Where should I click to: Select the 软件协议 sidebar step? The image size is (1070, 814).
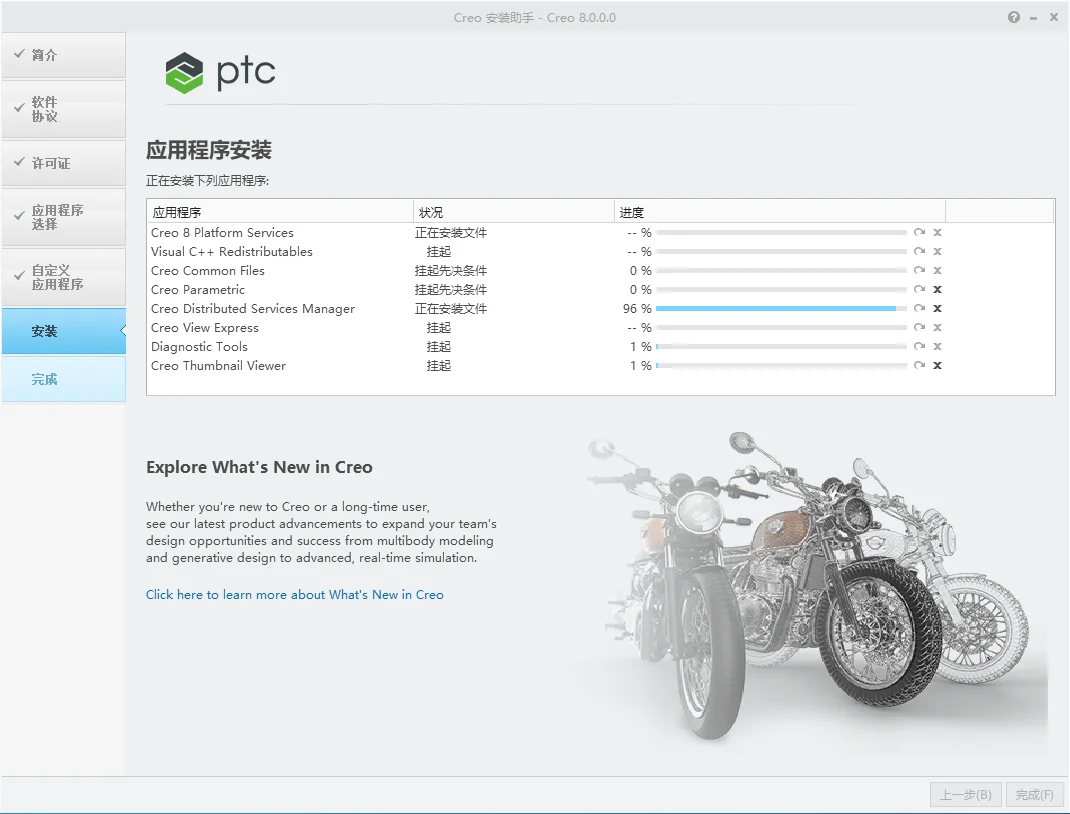[63, 109]
